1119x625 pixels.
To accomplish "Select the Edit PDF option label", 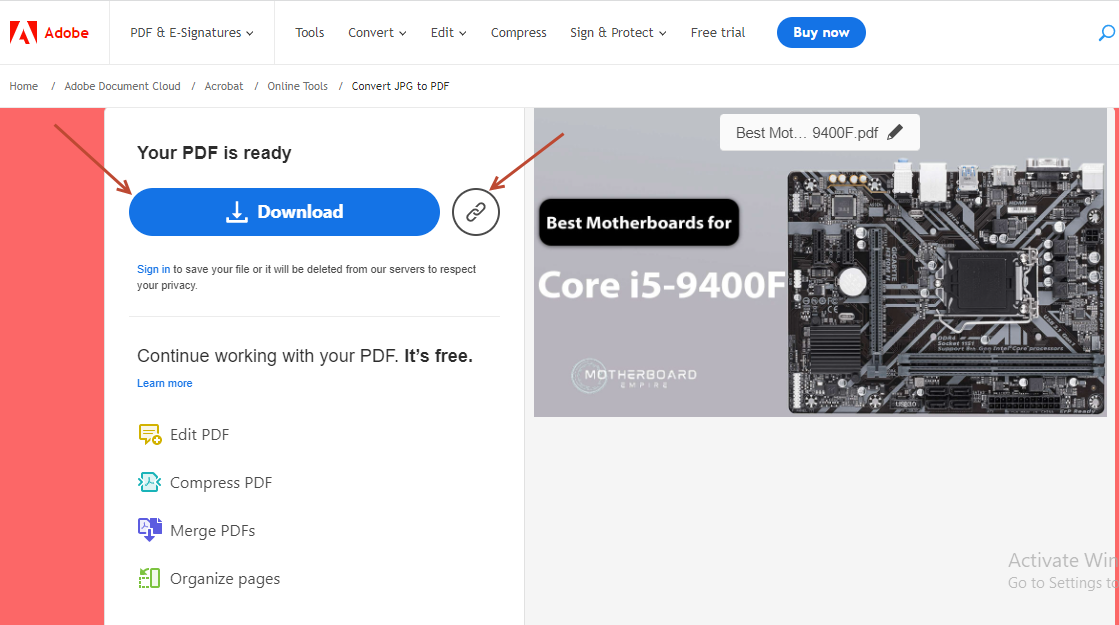I will (200, 435).
